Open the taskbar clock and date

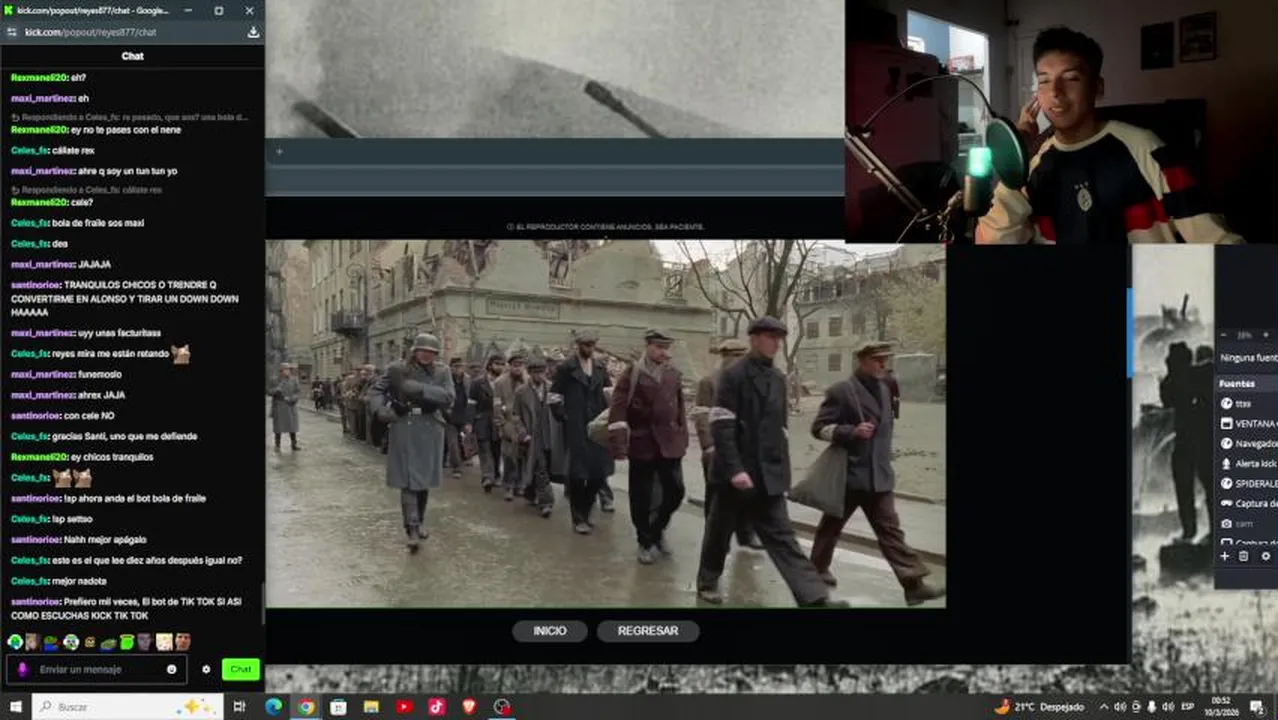[1221, 707]
